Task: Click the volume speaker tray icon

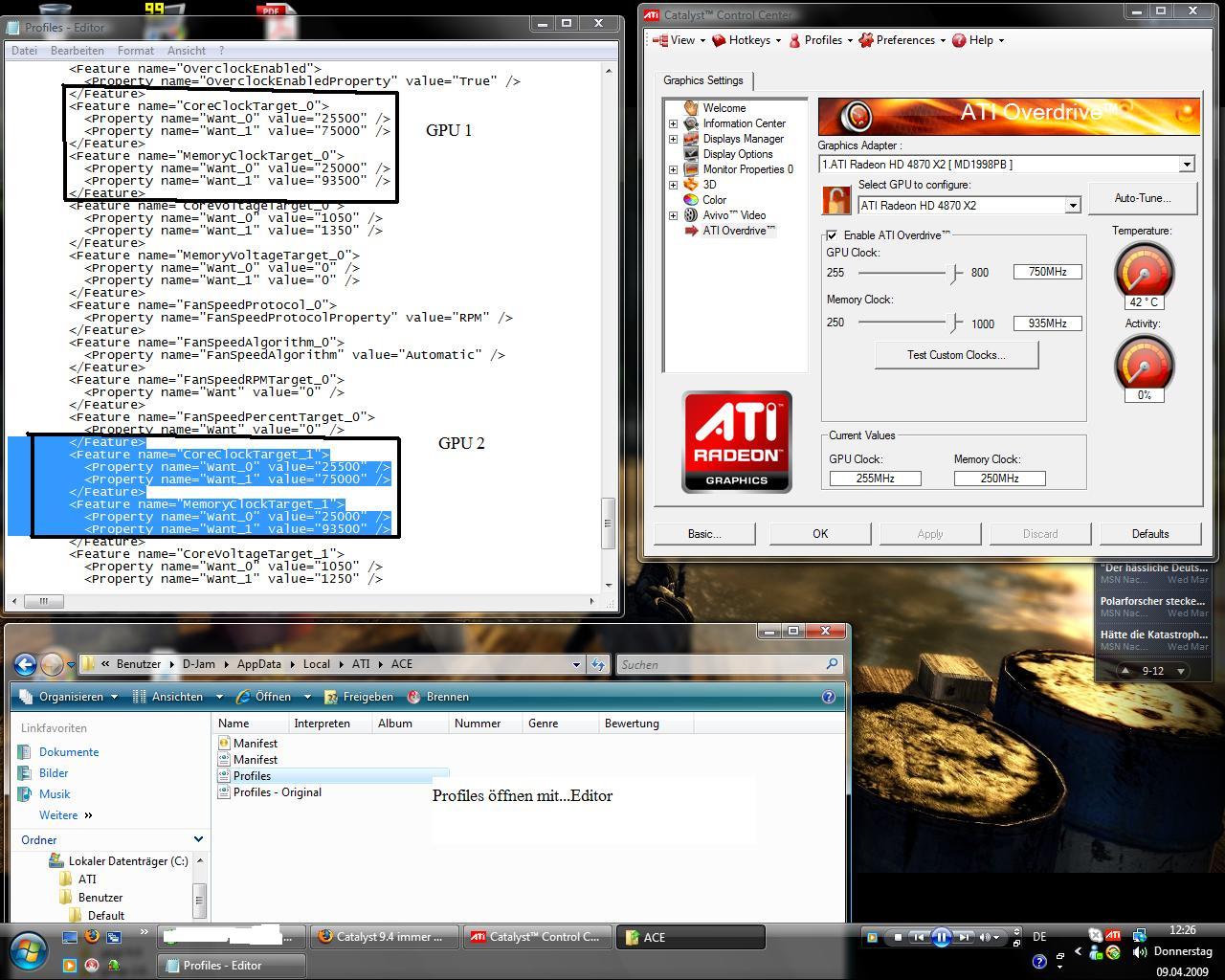Action: tap(1140, 952)
